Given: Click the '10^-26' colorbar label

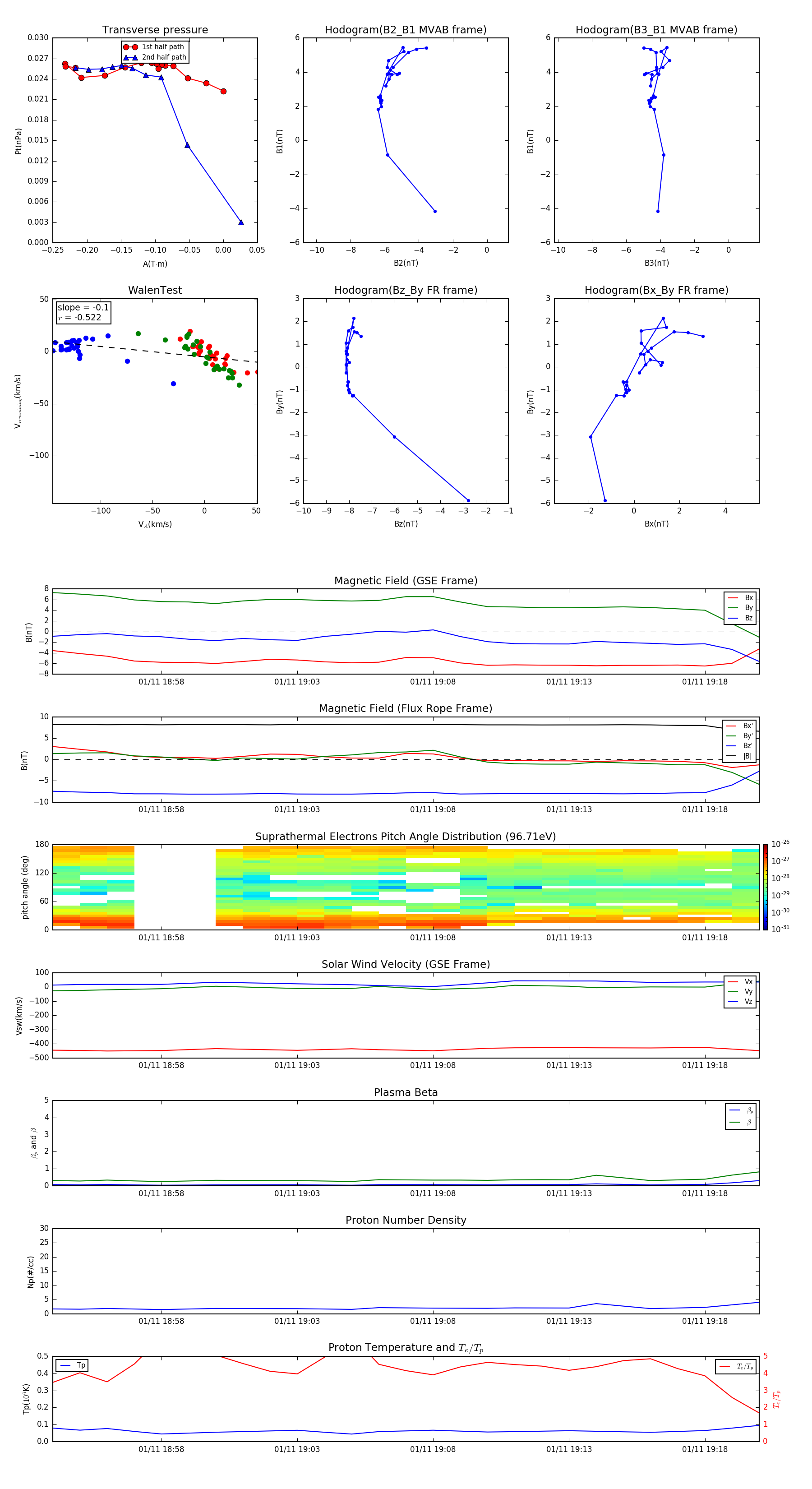Looking at the screenshot, I should 780,844.
